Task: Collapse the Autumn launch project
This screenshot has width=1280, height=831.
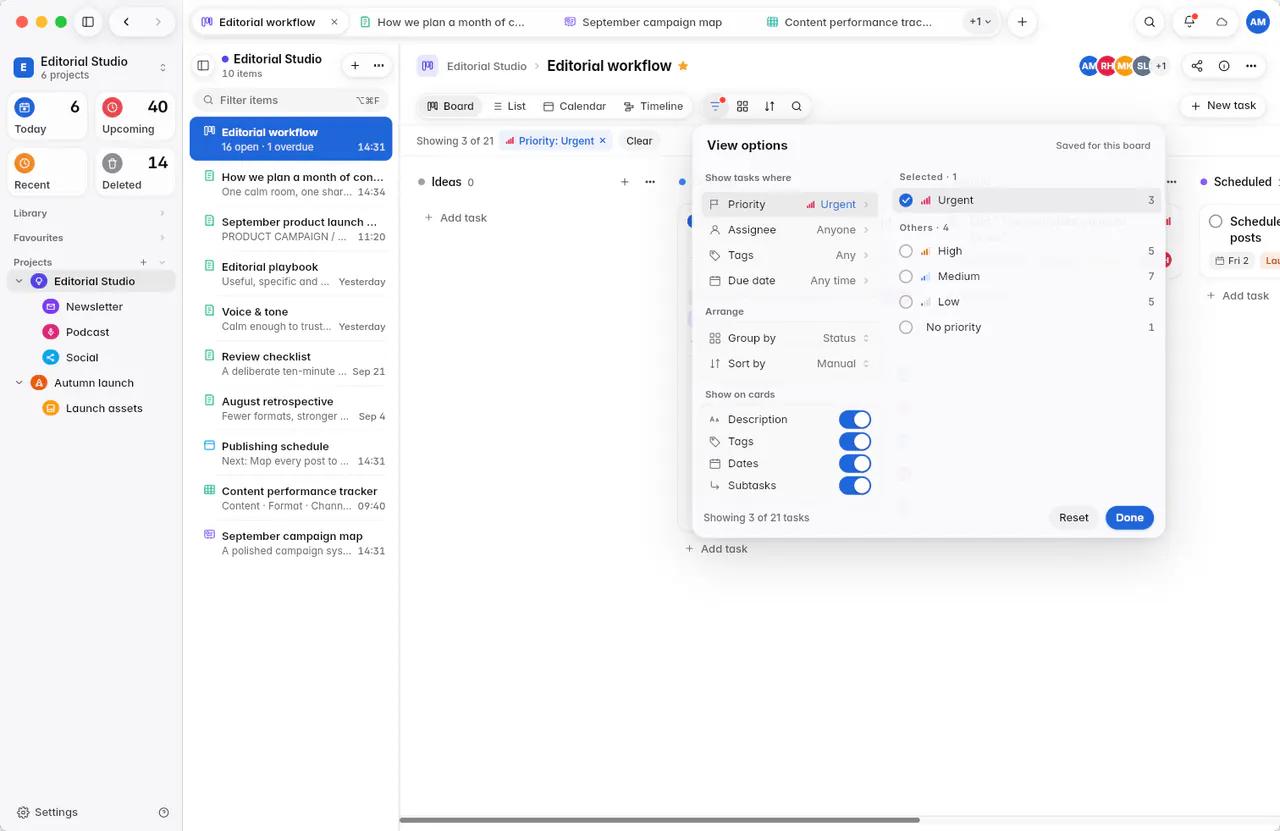Action: click(19, 383)
